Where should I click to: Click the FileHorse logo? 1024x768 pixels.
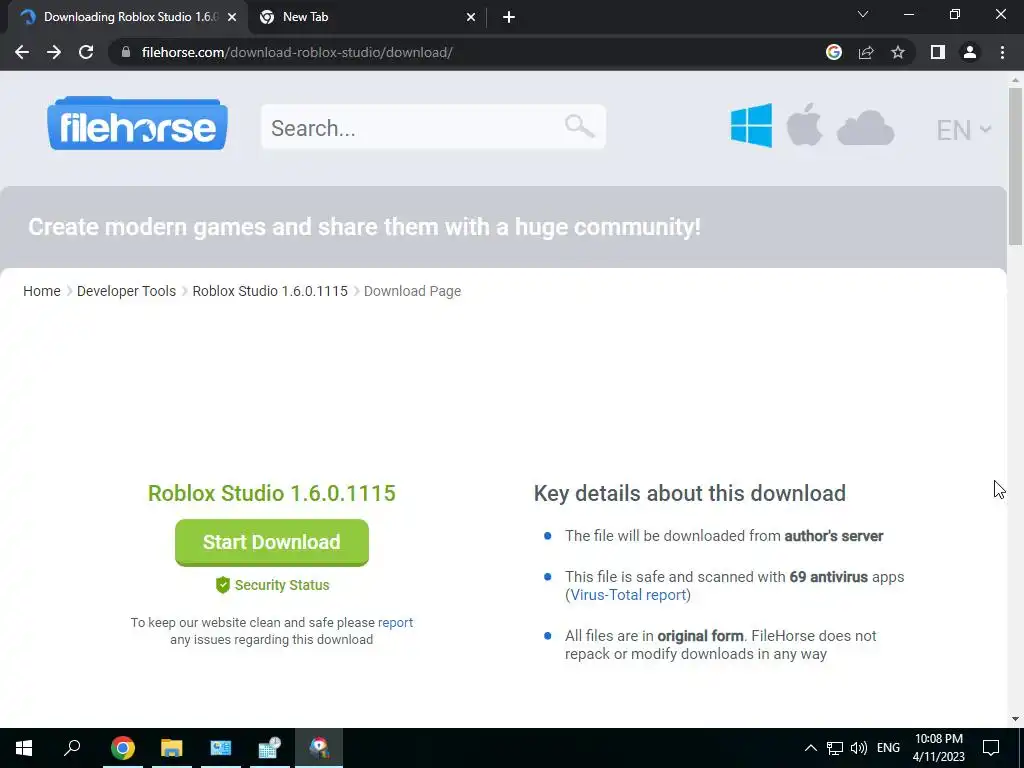(x=137, y=124)
